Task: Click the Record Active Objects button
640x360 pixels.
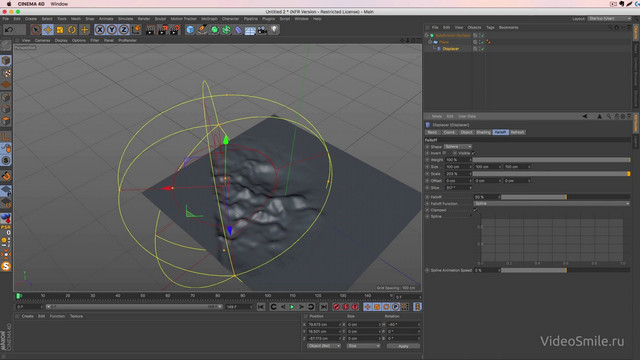Action: point(336,307)
